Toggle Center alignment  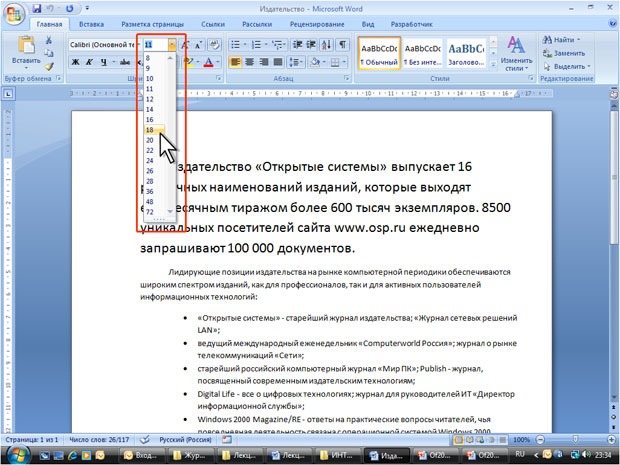[x=250, y=62]
